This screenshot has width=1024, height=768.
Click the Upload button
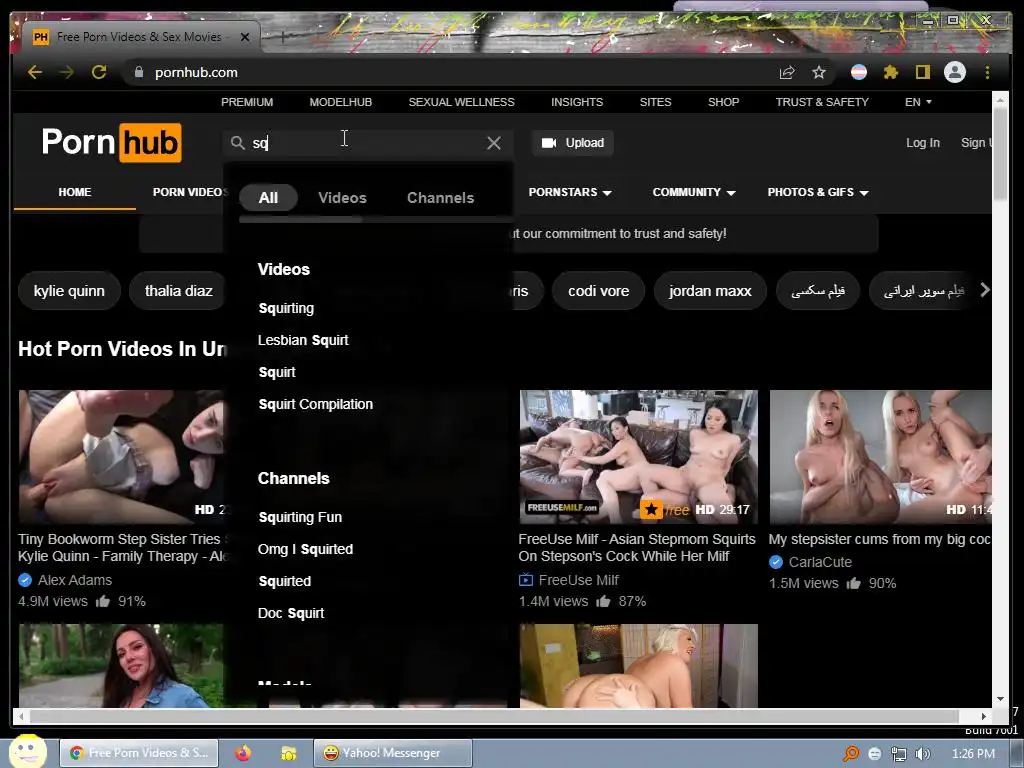pyautogui.click(x=573, y=142)
